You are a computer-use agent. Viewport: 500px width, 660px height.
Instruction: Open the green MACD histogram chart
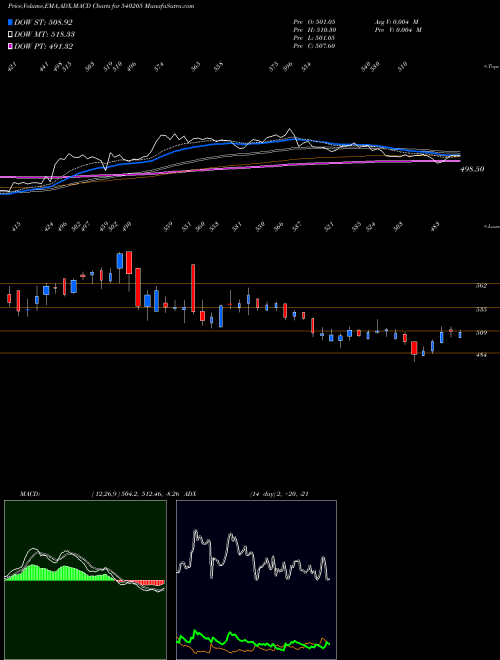(85, 580)
